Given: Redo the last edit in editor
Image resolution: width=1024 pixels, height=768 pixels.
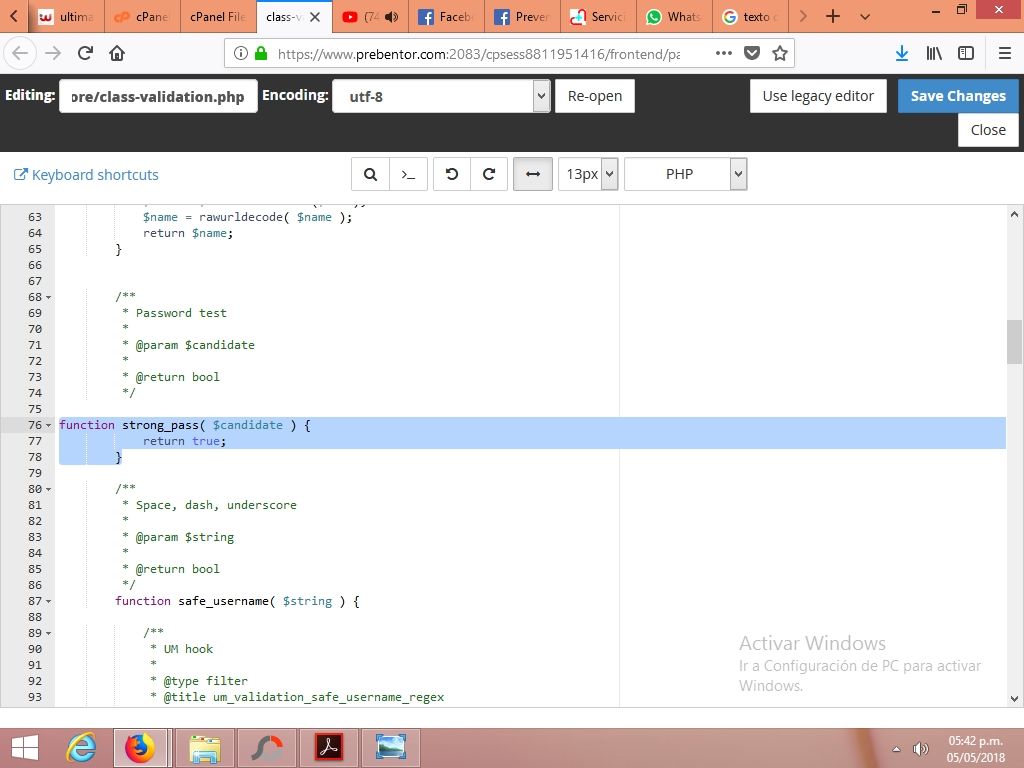Looking at the screenshot, I should 488,174.
